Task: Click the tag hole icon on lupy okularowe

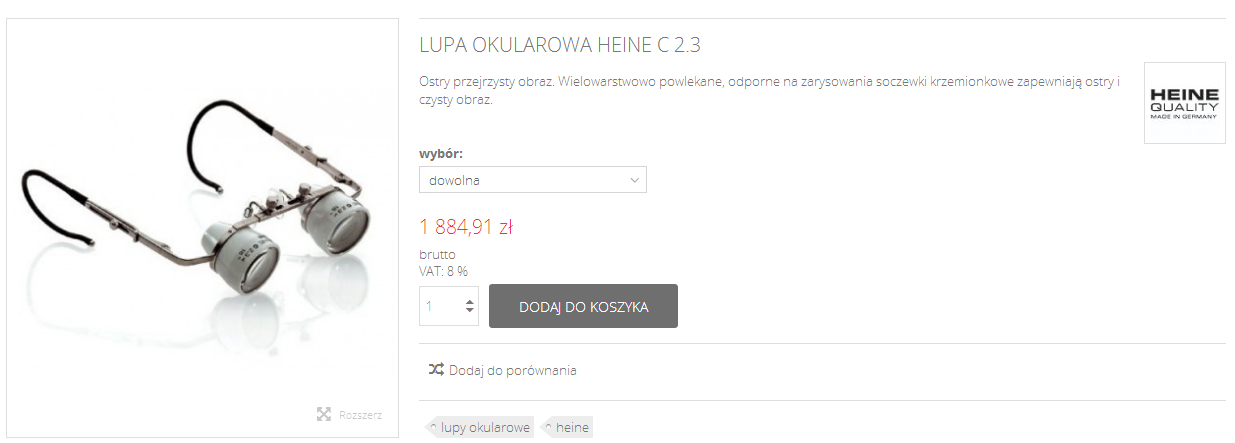Action: pyautogui.click(x=433, y=428)
